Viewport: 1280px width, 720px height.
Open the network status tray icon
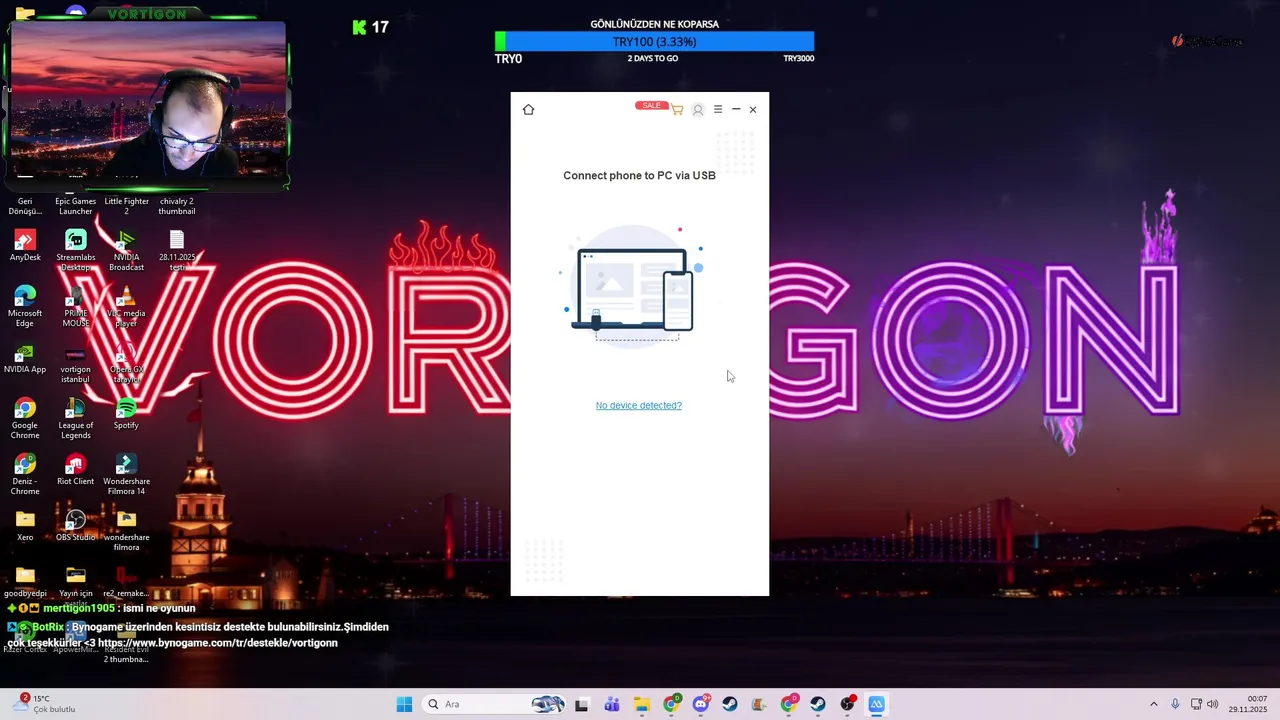(x=1195, y=704)
